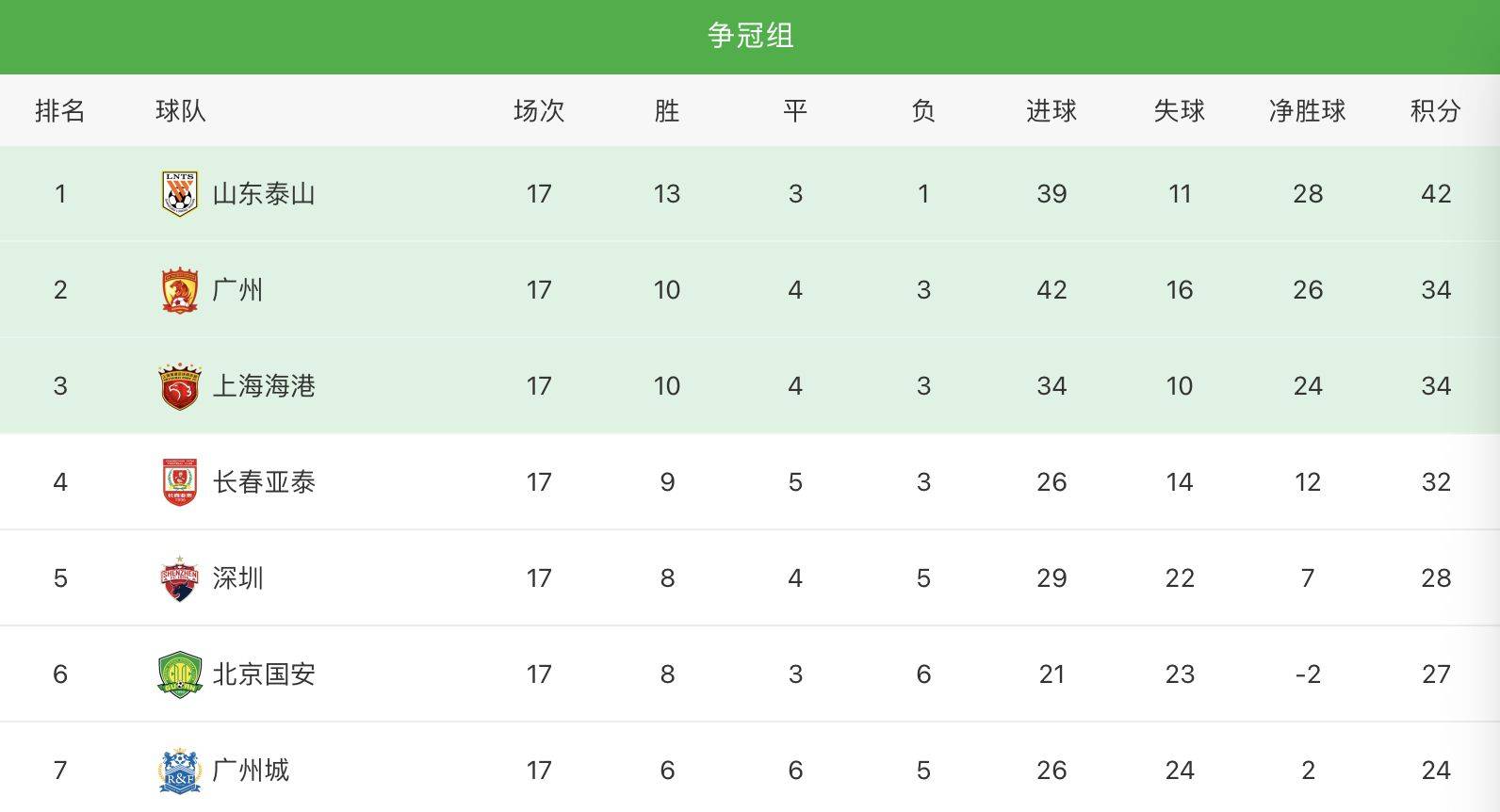Screen dimensions: 1500x812
Task: Click the Guangzhou team crest icon
Action: (x=179, y=290)
